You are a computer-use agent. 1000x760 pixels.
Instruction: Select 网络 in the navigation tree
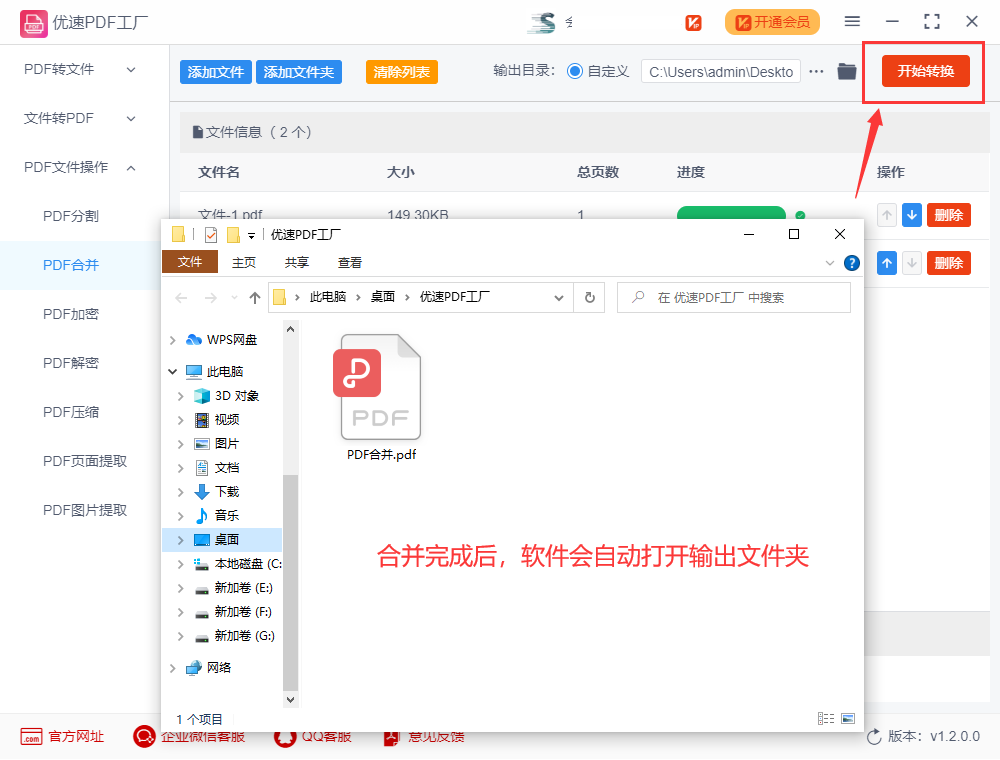point(219,668)
